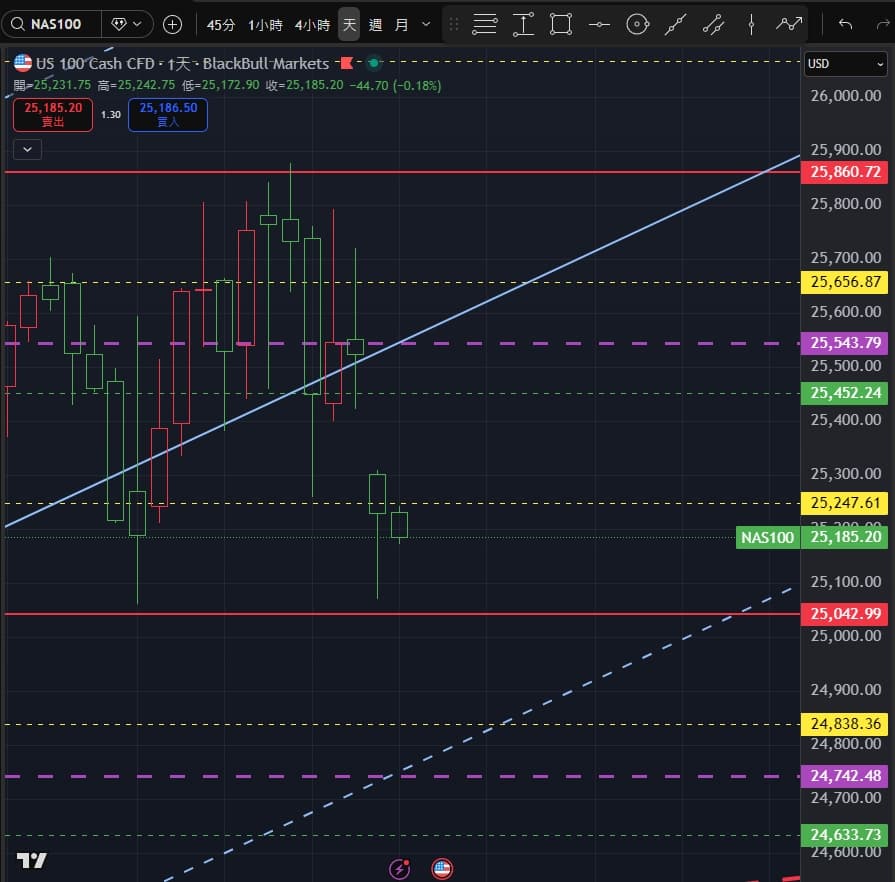Select the 週 weekly timeframe
895x882 pixels.
pos(375,25)
